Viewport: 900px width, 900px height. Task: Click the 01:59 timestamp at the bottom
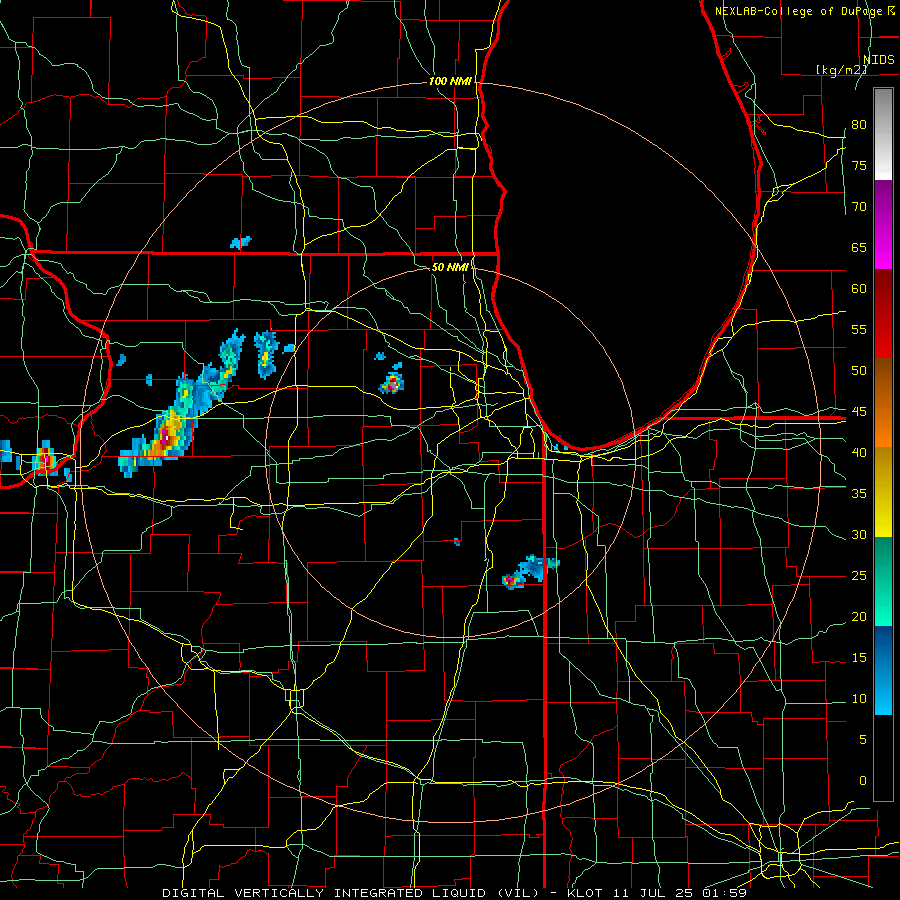725,893
